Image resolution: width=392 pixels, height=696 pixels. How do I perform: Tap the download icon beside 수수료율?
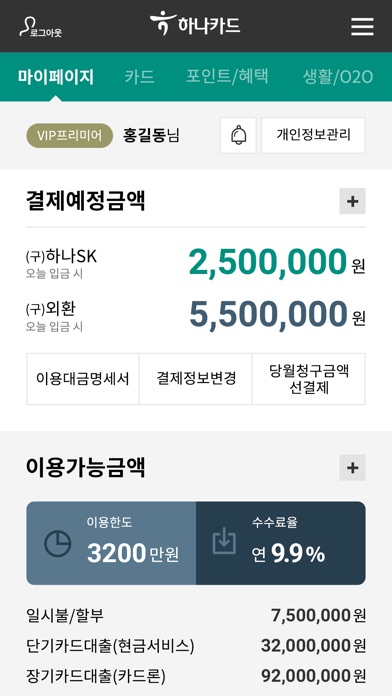tap(224, 541)
